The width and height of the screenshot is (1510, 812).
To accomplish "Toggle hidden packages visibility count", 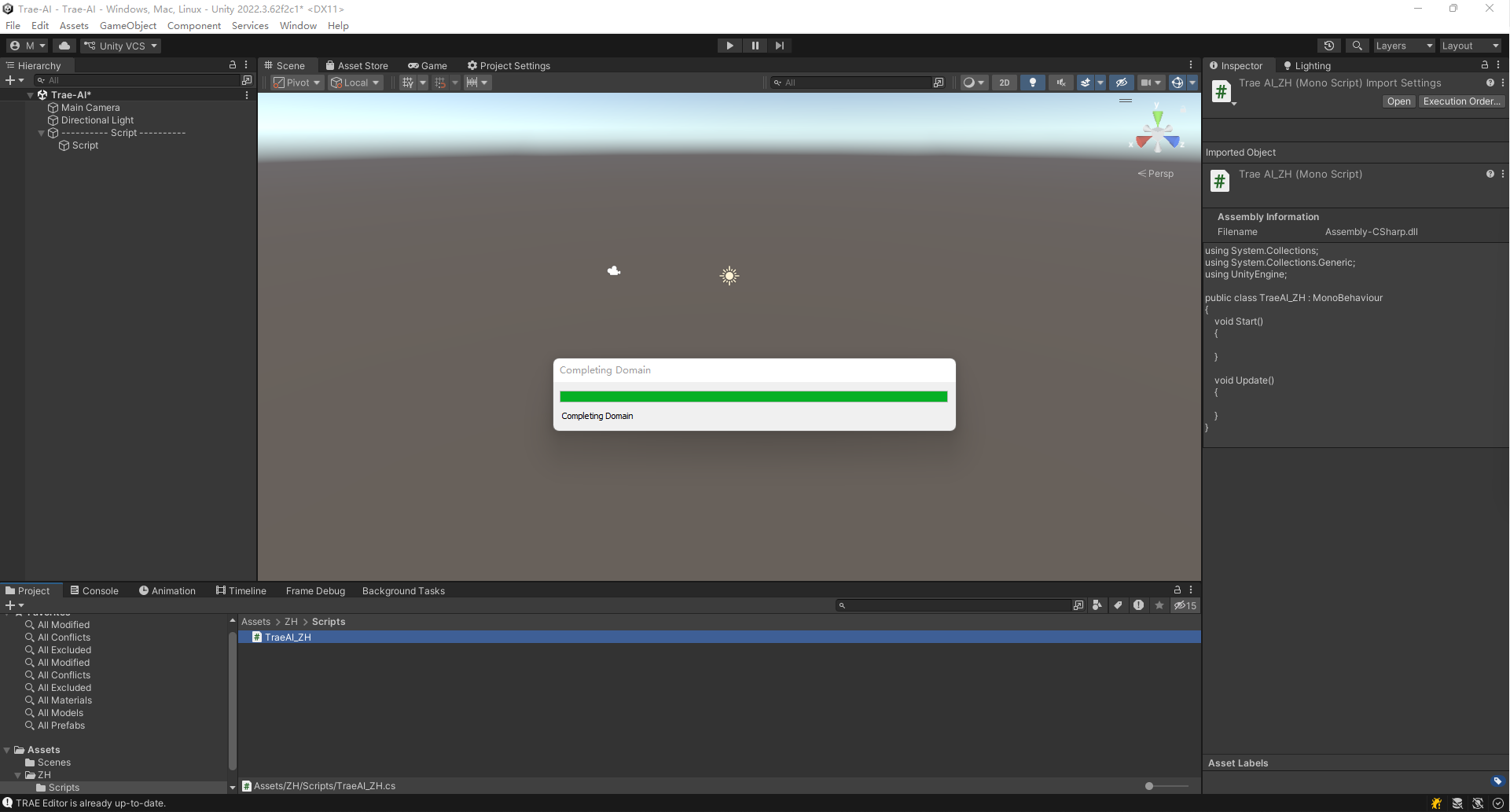I will tap(1185, 605).
